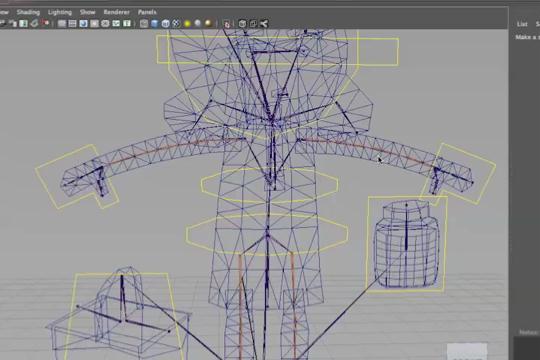Enable smooth shade all blue cube
Viewport: 540px width, 360px height.
(x=155, y=23)
